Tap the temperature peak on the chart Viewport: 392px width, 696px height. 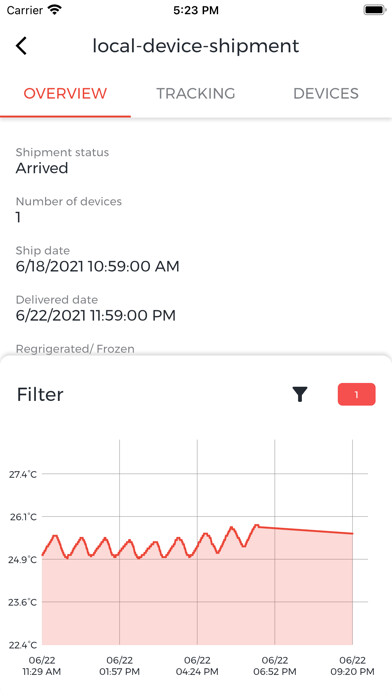[256, 526]
